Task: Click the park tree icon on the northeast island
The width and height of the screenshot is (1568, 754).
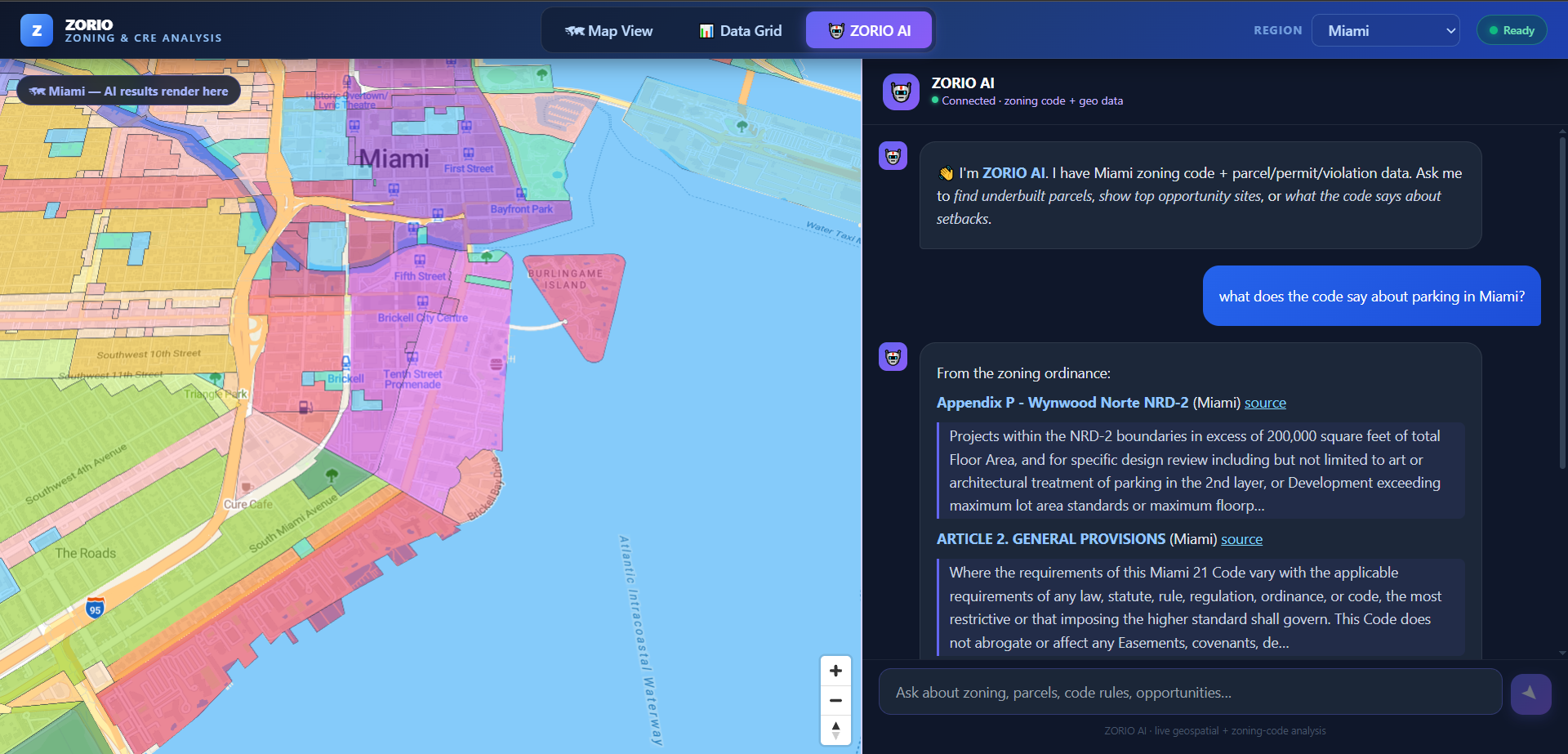Action: 742,127
